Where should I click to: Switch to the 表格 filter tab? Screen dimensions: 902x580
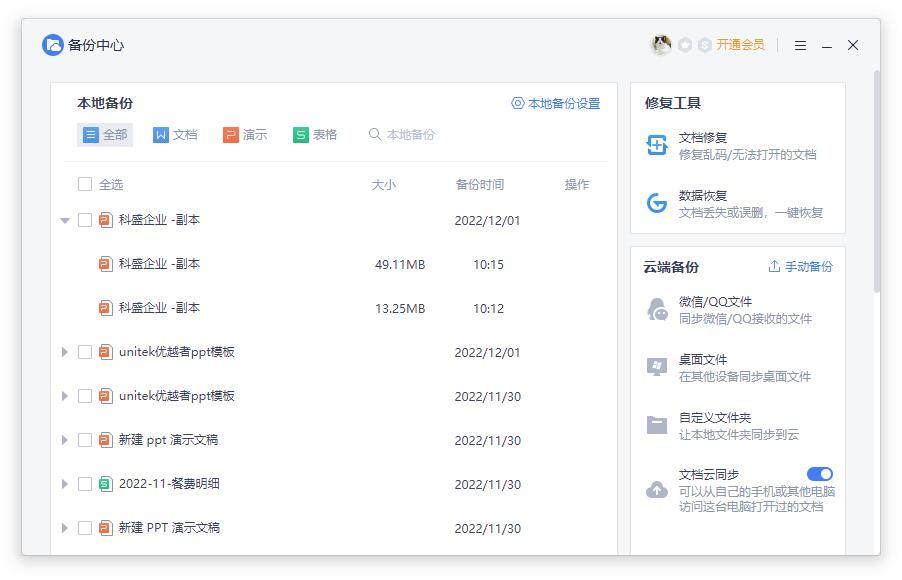pyautogui.click(x=315, y=135)
